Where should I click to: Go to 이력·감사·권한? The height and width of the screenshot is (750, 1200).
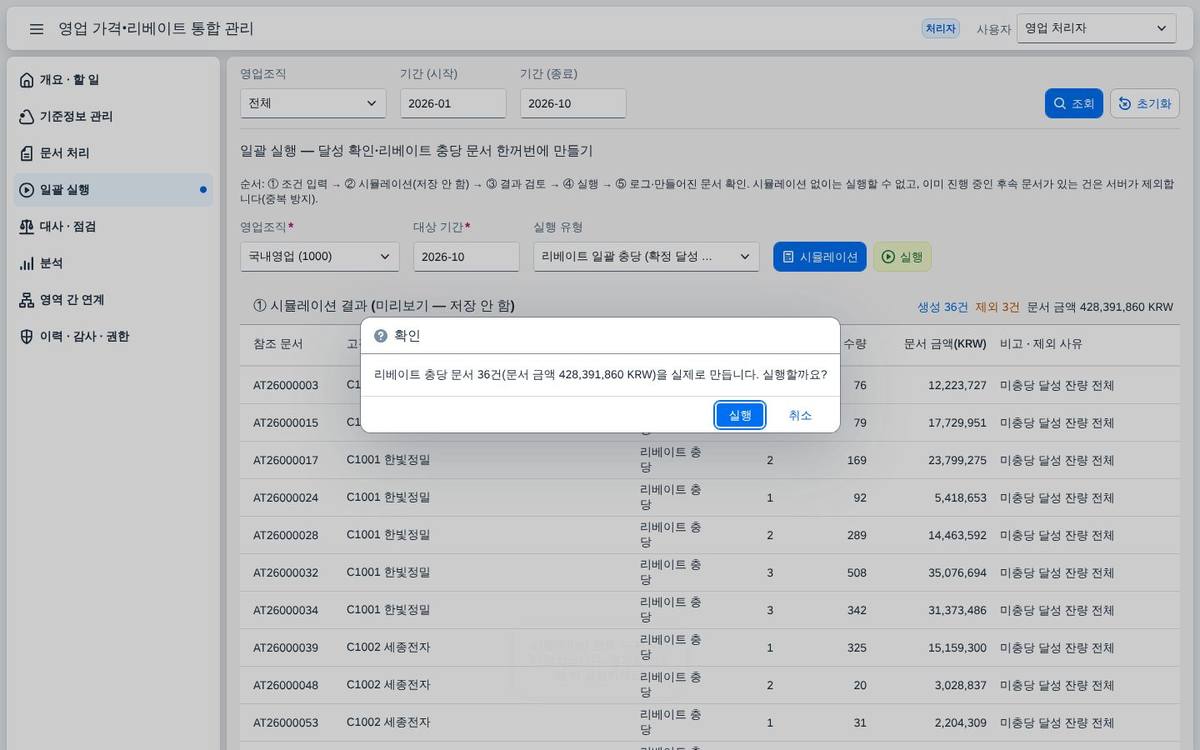coord(113,337)
